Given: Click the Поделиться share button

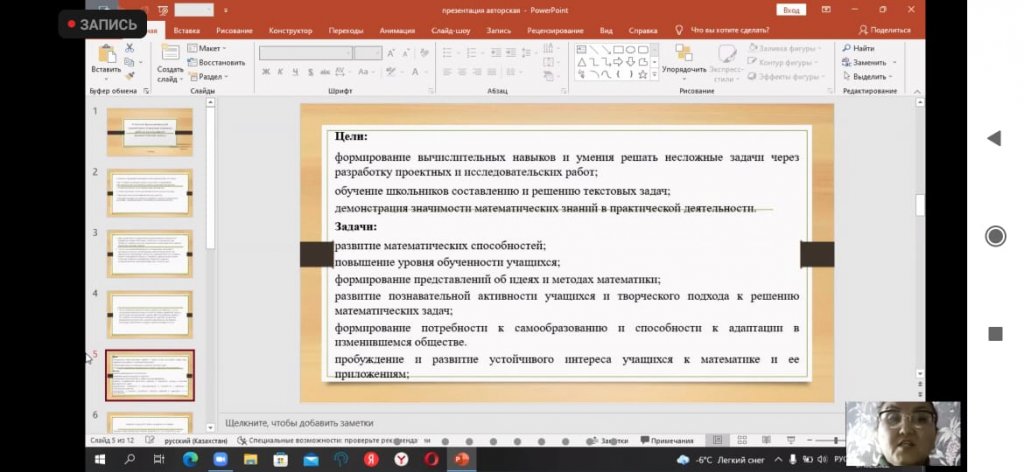Looking at the screenshot, I should pos(884,30).
